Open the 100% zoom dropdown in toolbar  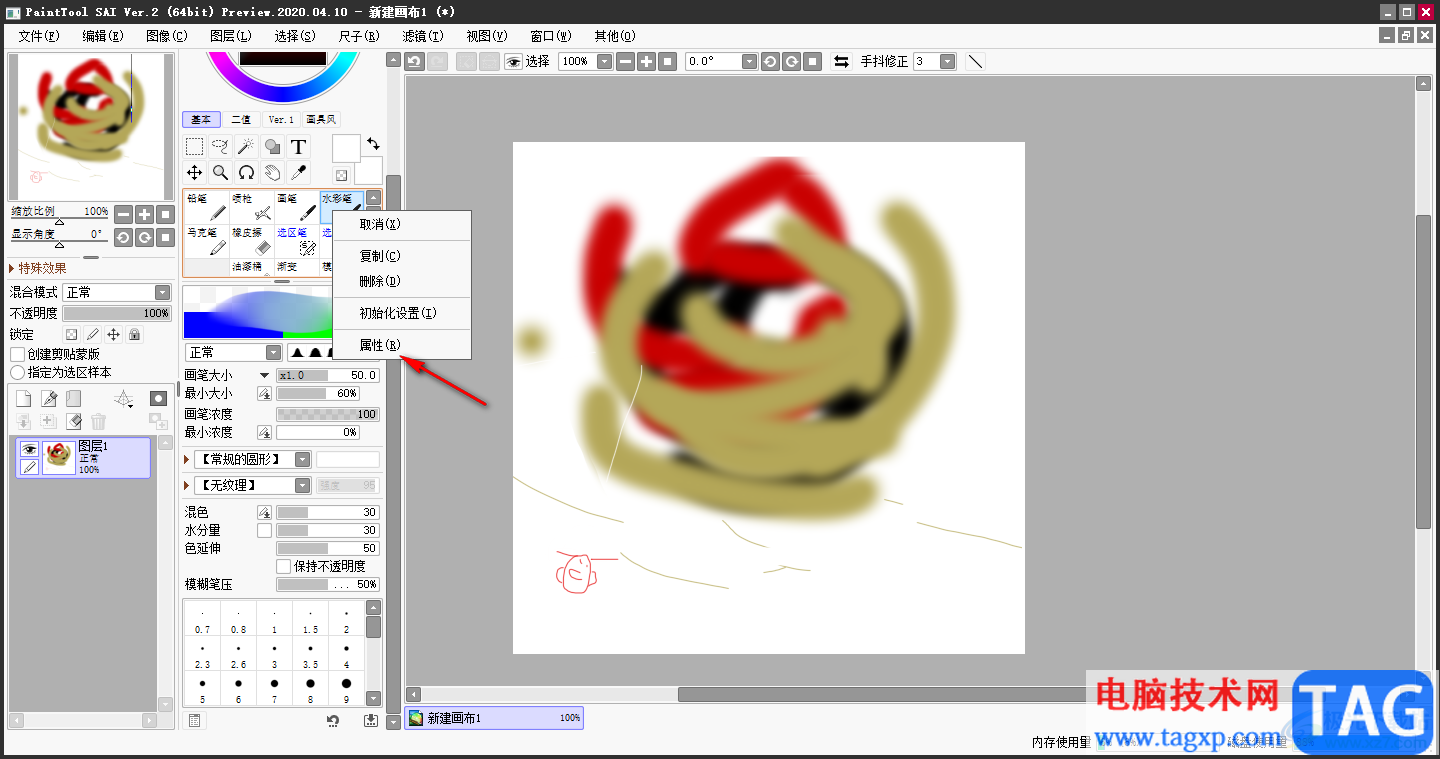(x=604, y=61)
